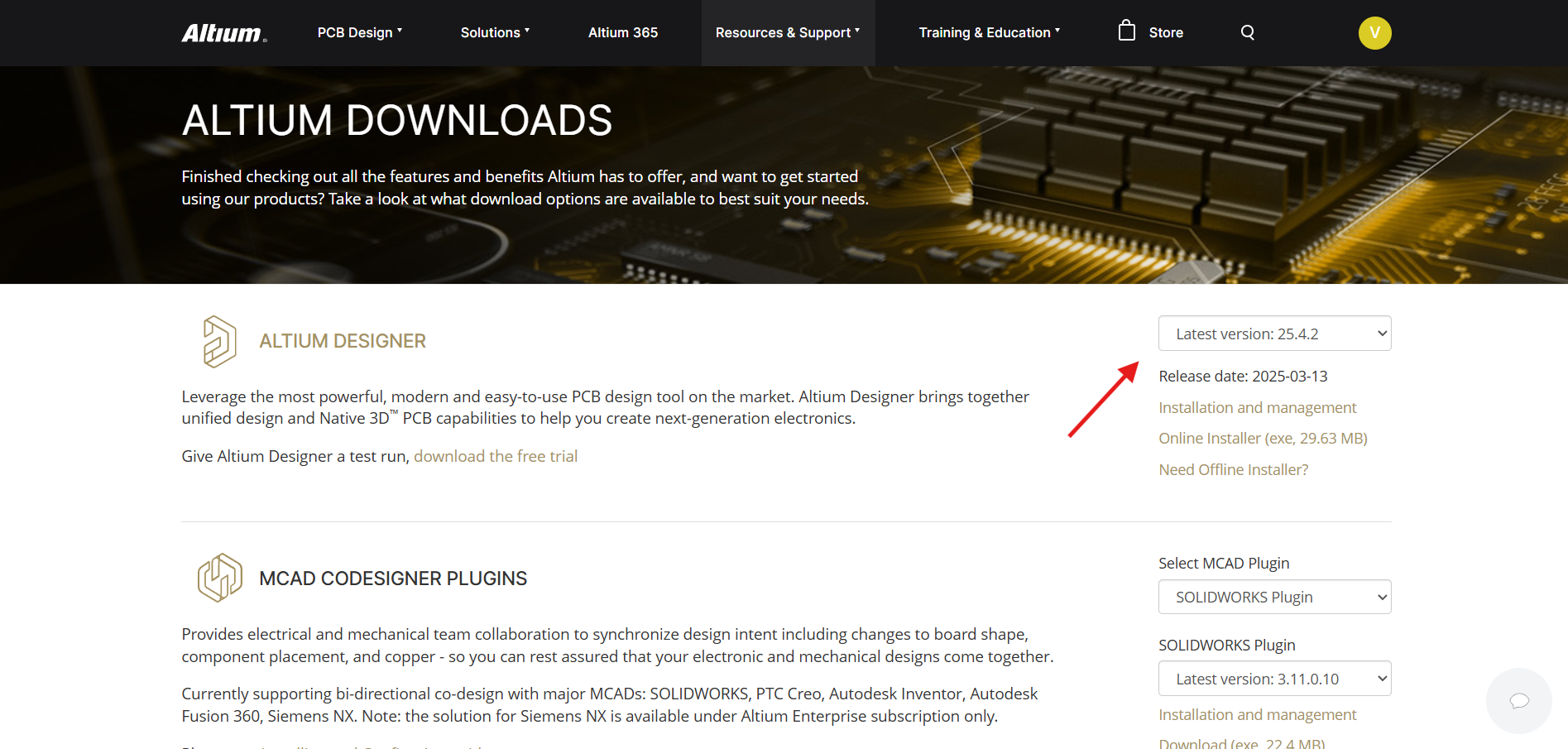This screenshot has height=749, width=1568.
Task: Open Altium Designer version dropdown 25.4.2
Action: tap(1274, 334)
